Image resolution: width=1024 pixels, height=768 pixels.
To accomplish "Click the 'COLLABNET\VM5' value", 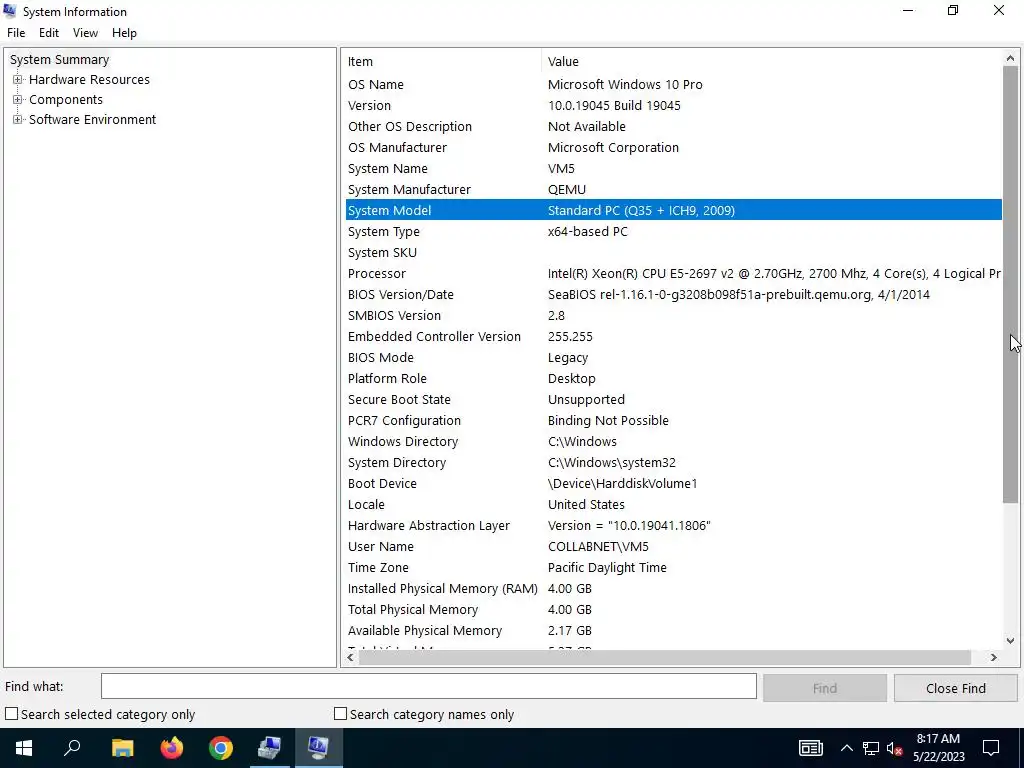I will point(598,547).
